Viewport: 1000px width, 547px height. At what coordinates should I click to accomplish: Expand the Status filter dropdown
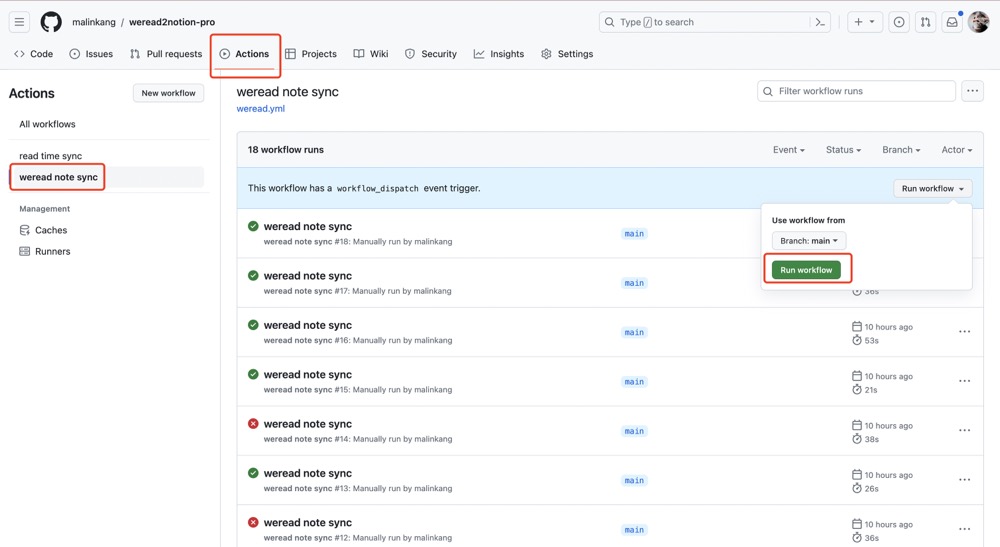[x=843, y=150]
